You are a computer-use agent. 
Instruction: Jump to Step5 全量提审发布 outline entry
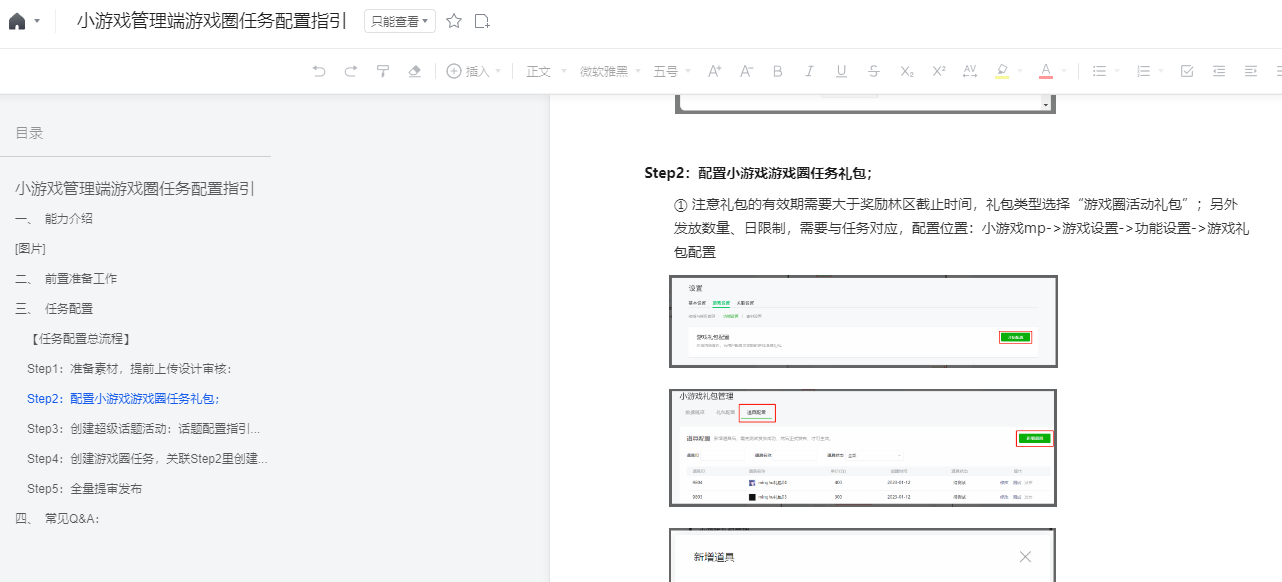pos(84,488)
